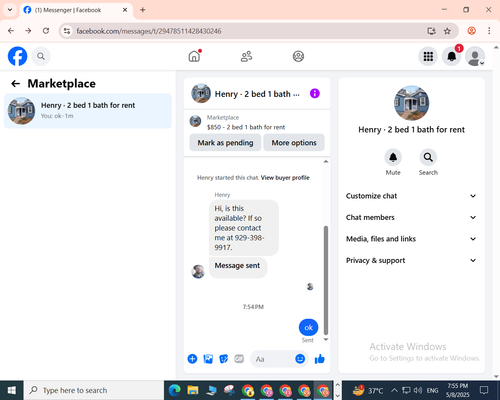
Task: Click the chat header Henry - 2 bed 1 bath
Action: [x=257, y=94]
